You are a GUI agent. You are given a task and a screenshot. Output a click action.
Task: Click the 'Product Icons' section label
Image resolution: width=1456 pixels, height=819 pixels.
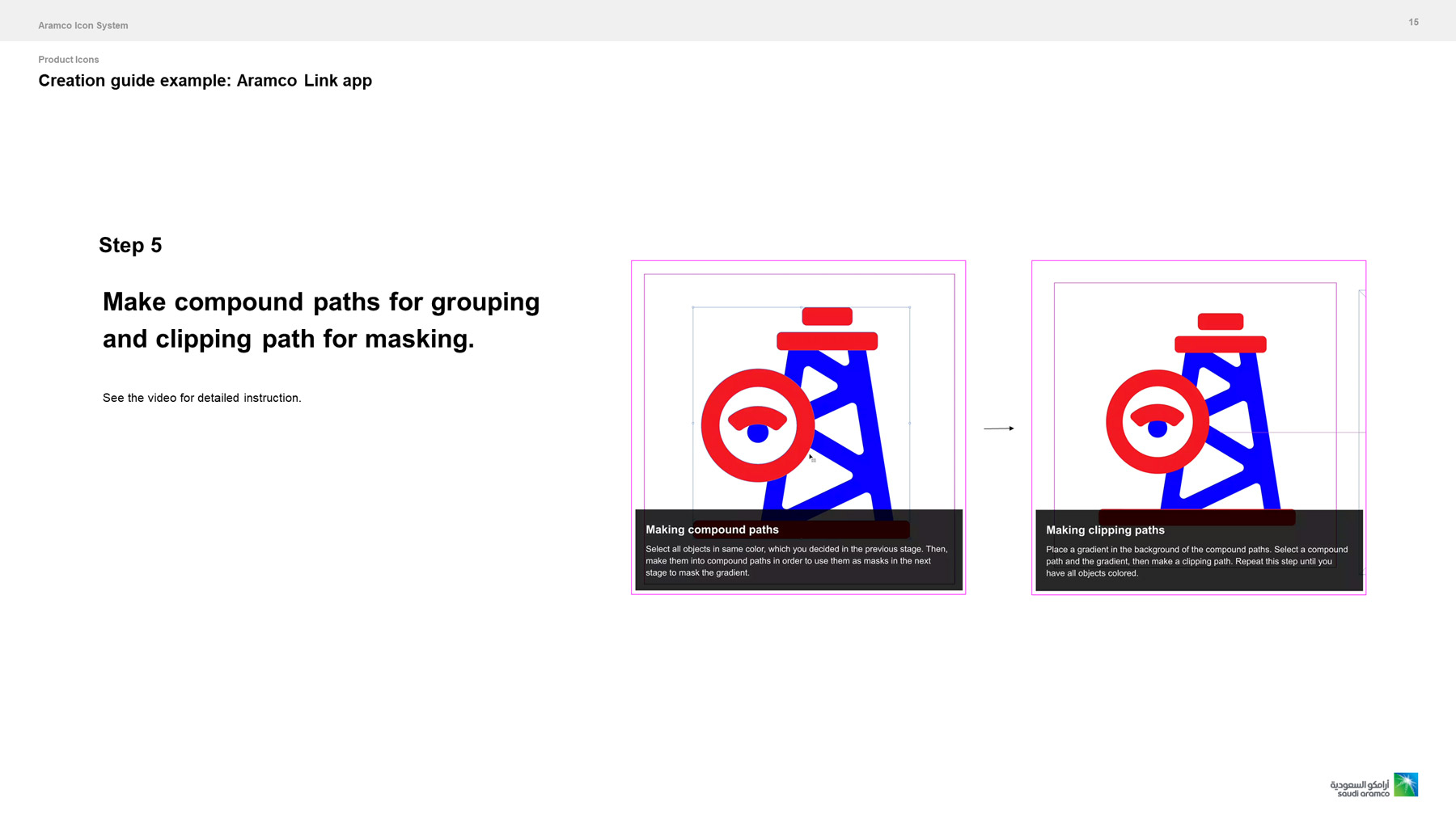(69, 60)
